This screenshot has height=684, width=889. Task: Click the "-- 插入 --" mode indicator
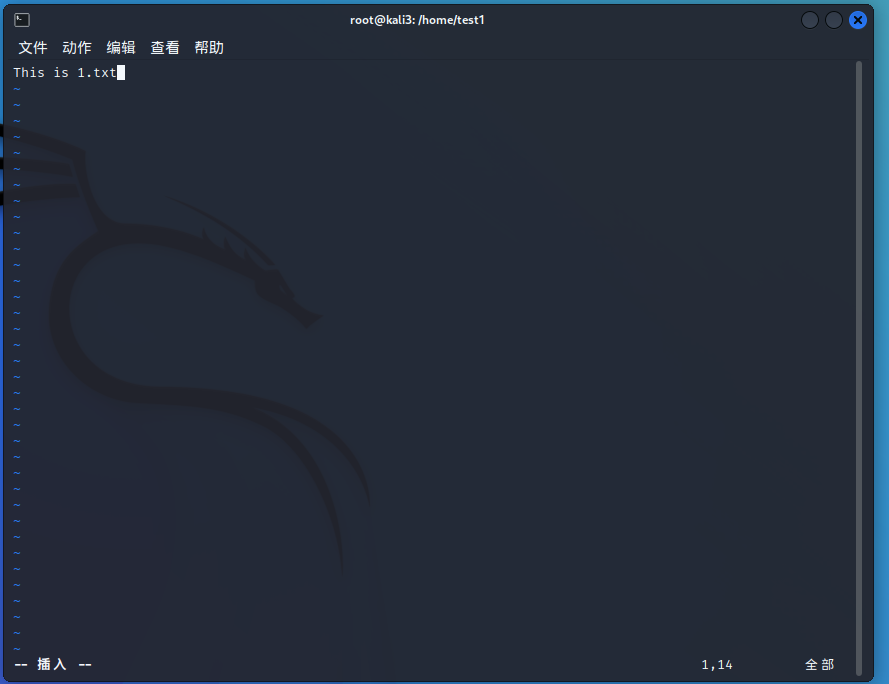[53, 664]
